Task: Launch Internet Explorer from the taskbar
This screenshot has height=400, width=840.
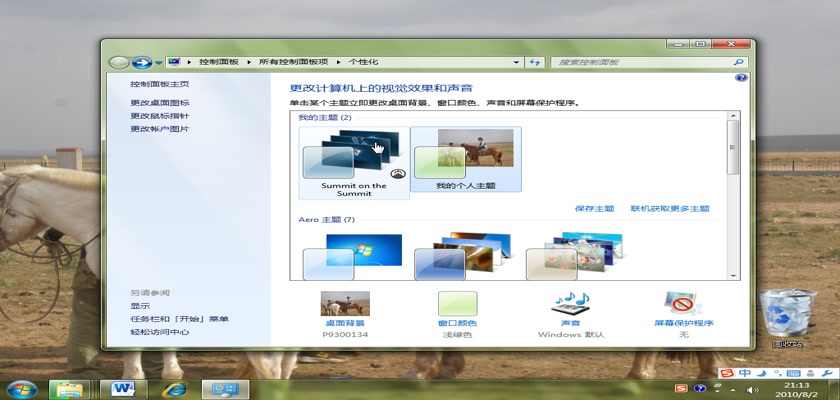Action: 176,387
